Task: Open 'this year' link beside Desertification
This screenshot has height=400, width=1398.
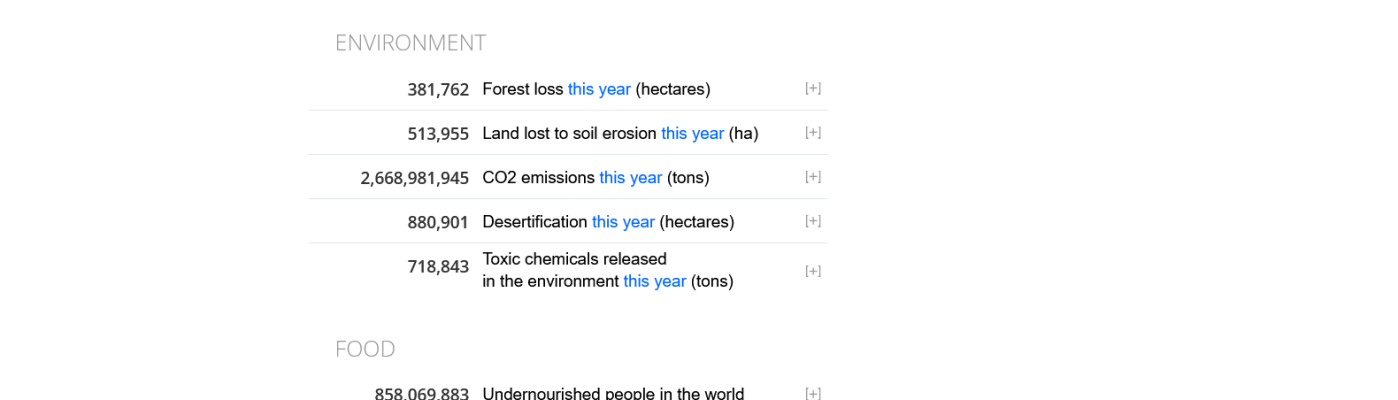Action: pyautogui.click(x=623, y=221)
